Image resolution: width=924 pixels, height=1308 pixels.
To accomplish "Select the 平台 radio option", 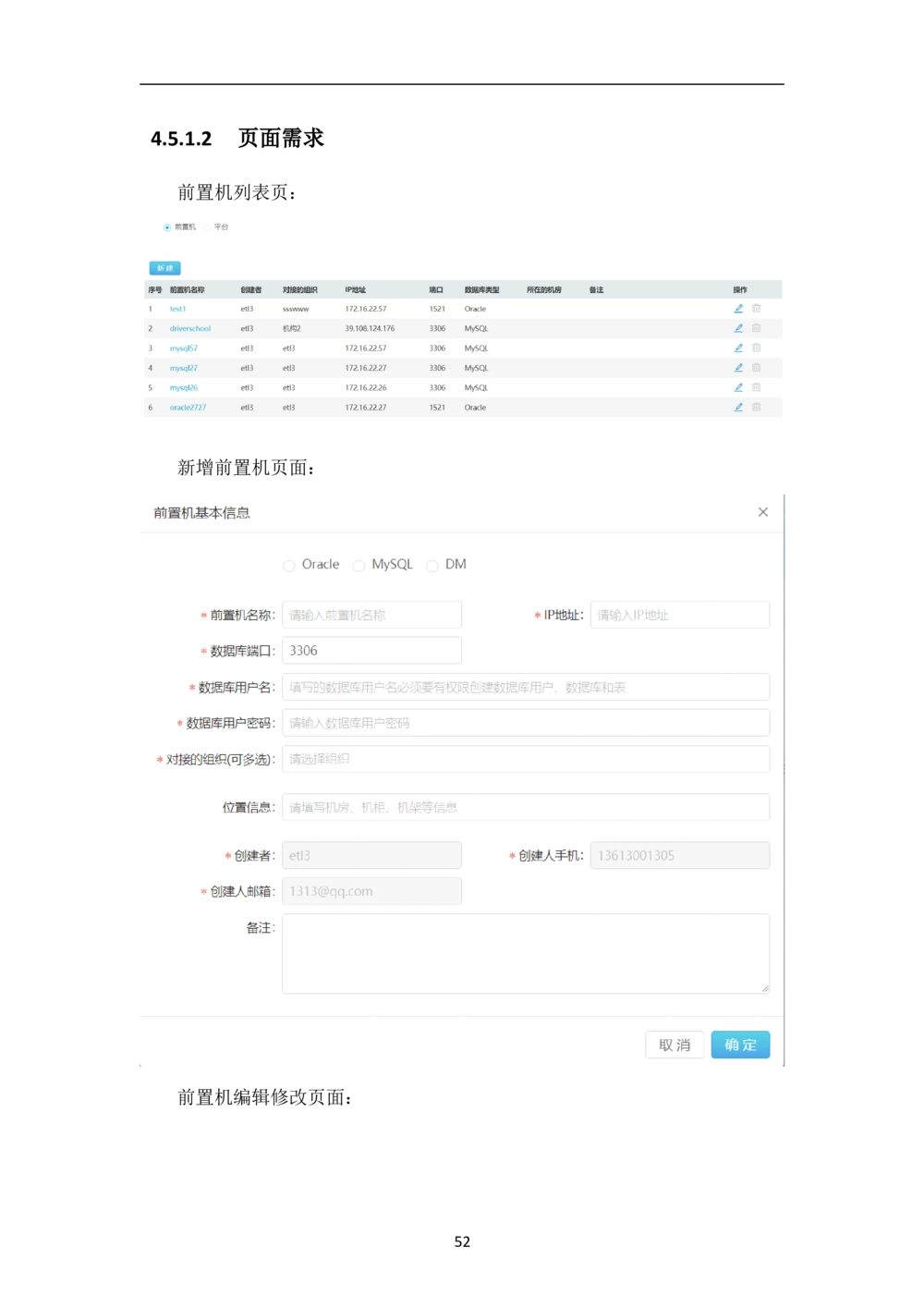I will pyautogui.click(x=209, y=226).
